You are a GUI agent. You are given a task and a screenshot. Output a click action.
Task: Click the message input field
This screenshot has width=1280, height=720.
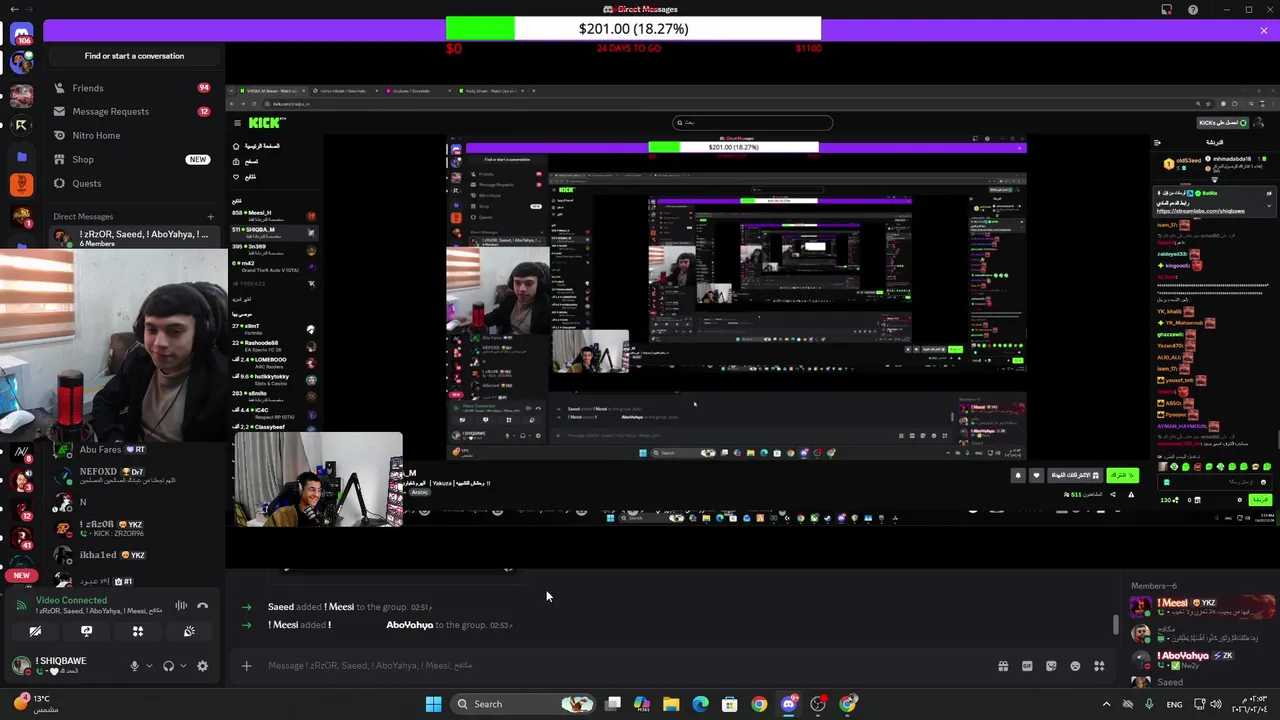[x=620, y=666]
